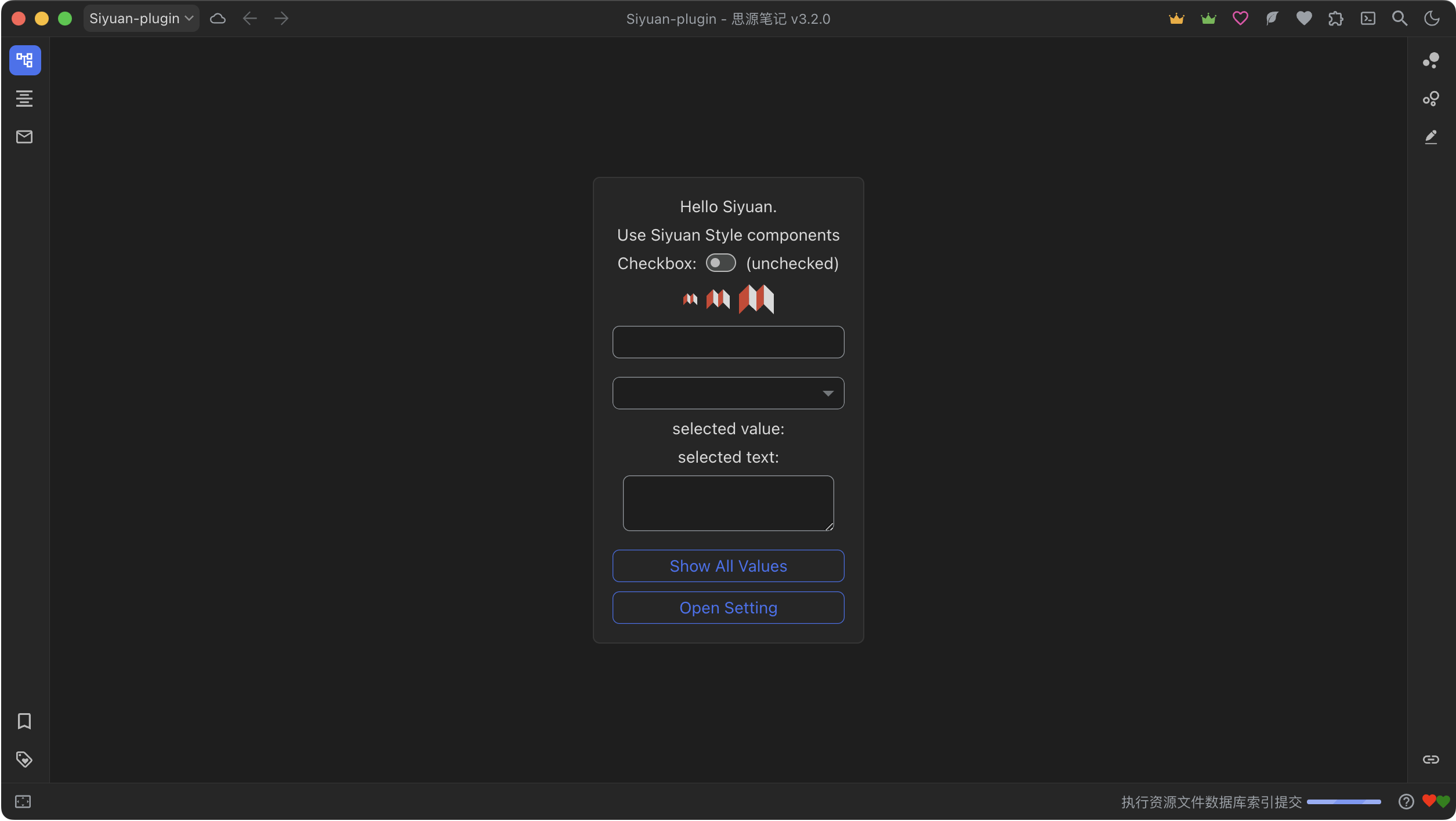Click the single-line text input field
Viewport: 1456px width, 821px height.
click(x=728, y=342)
